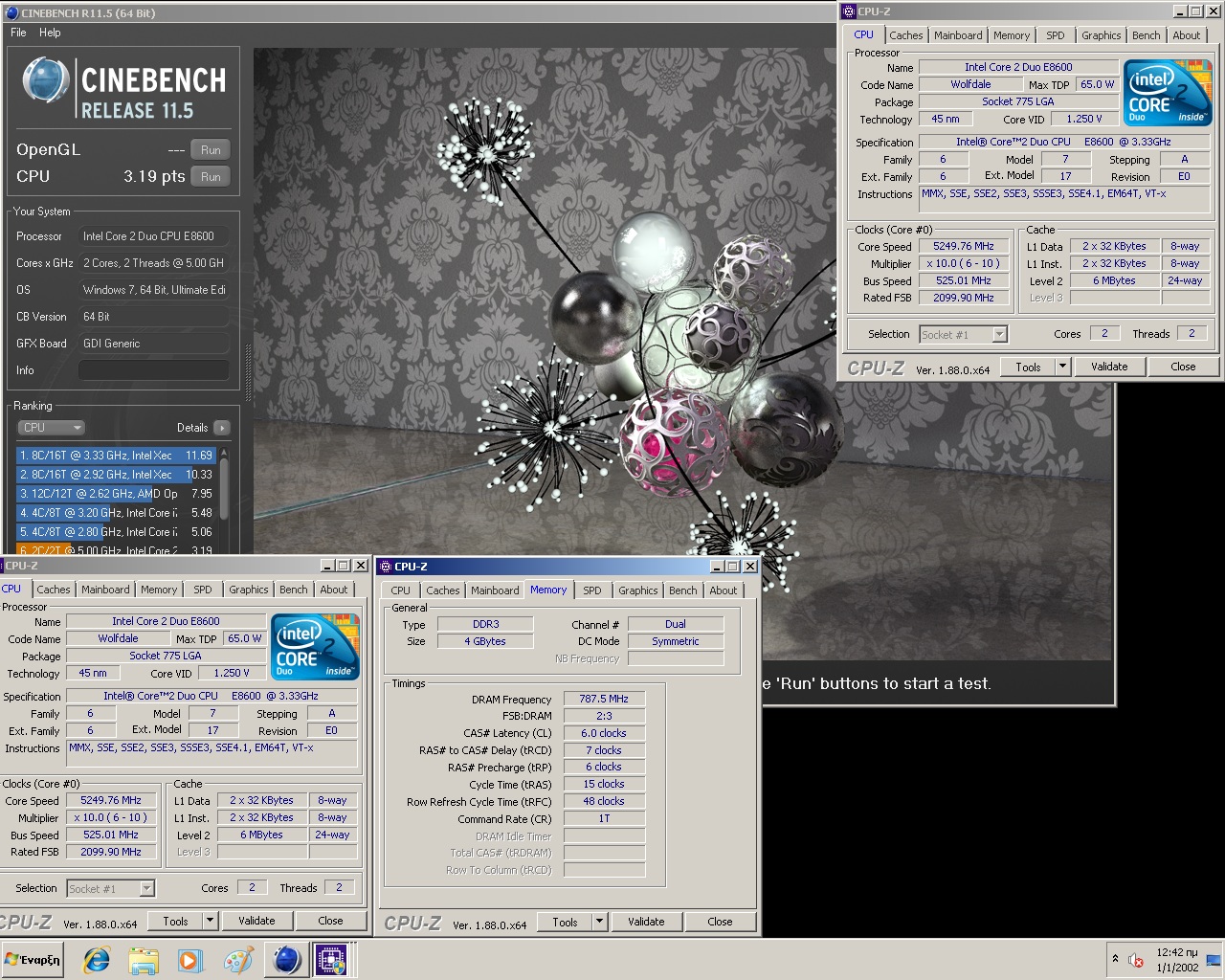Click Validate in bottom-left CPU-Z window
This screenshot has height=980, width=1225.
point(256,921)
